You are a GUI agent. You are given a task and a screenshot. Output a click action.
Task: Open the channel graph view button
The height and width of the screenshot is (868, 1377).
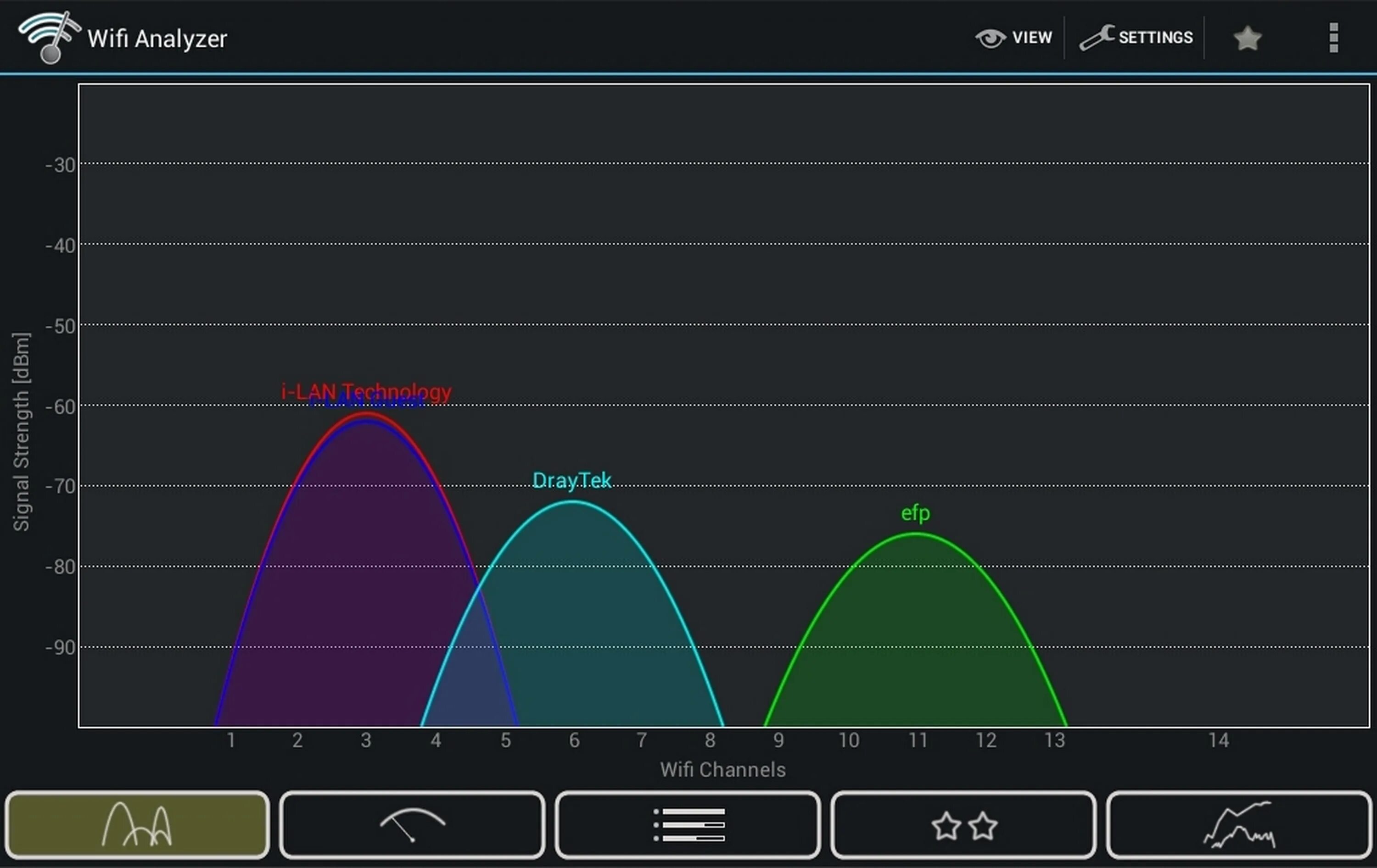(137, 824)
